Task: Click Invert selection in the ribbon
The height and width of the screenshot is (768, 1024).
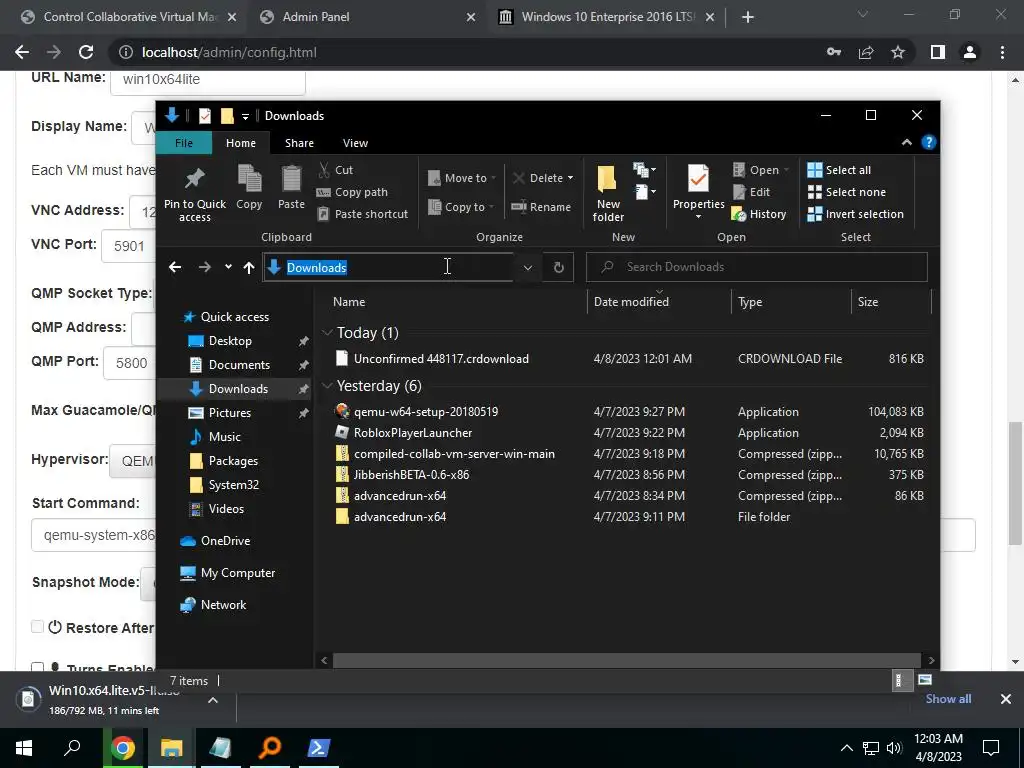Action: point(856,214)
